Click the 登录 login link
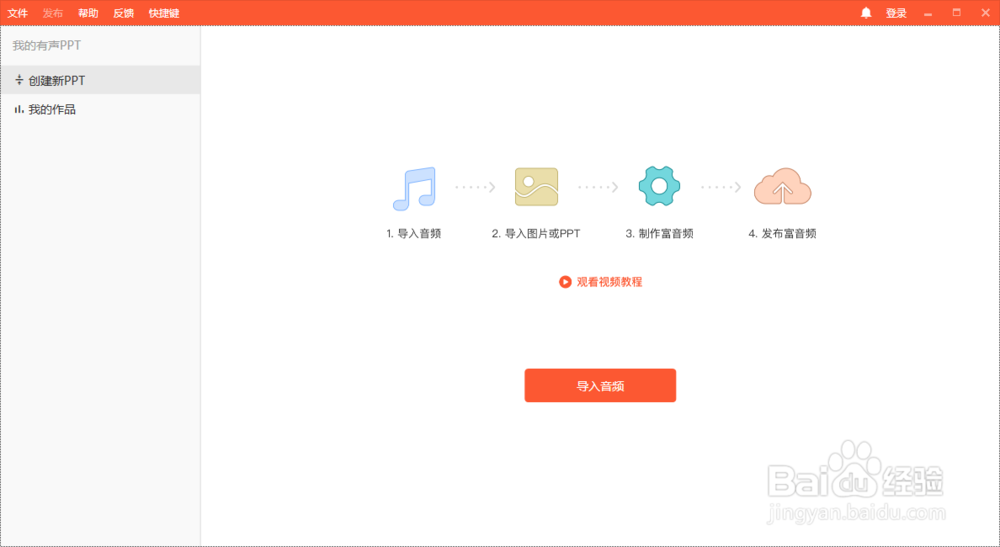This screenshot has height=547, width=1000. click(896, 13)
